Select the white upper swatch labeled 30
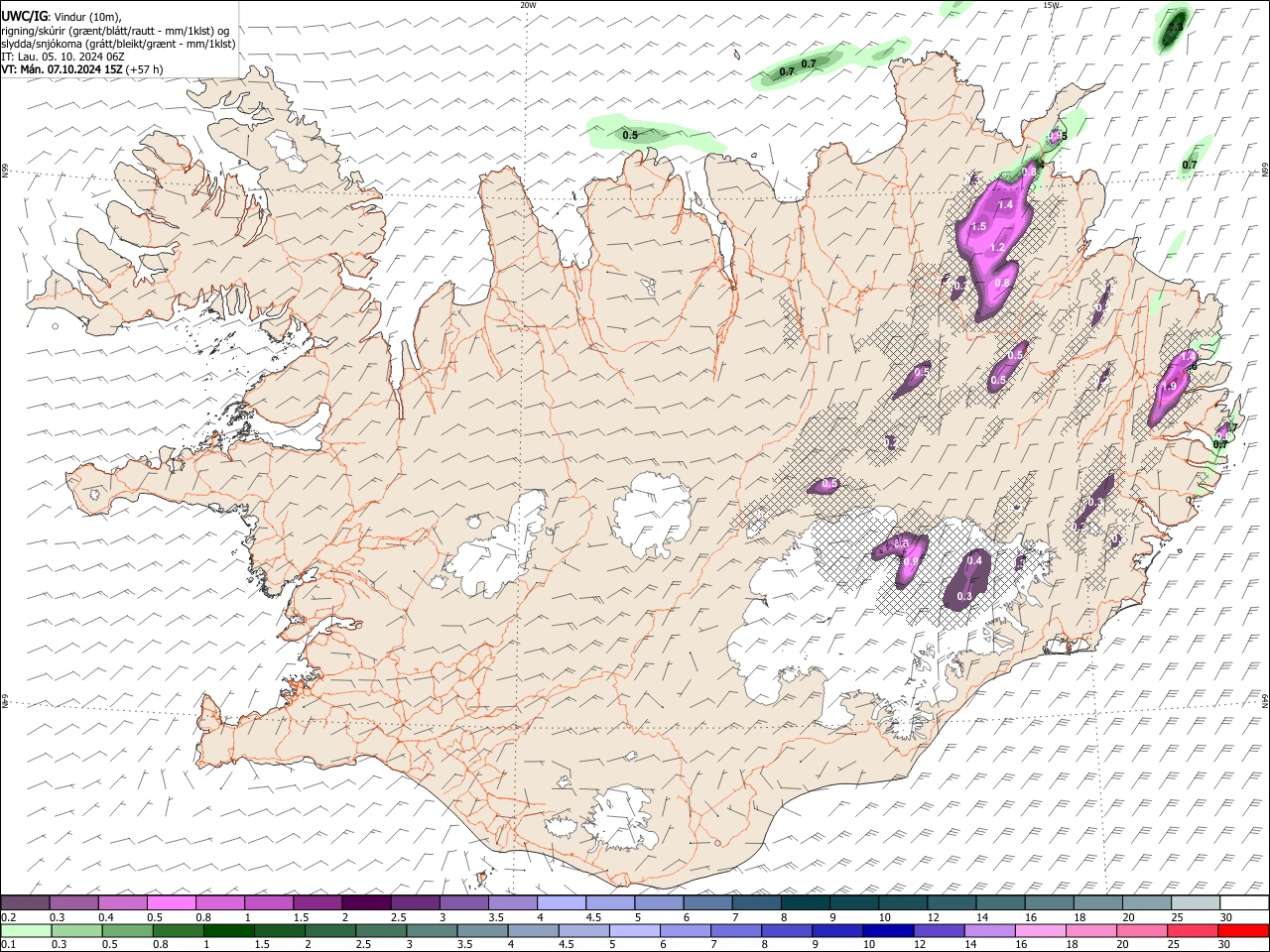The height and width of the screenshot is (952, 1270). [x=1243, y=903]
